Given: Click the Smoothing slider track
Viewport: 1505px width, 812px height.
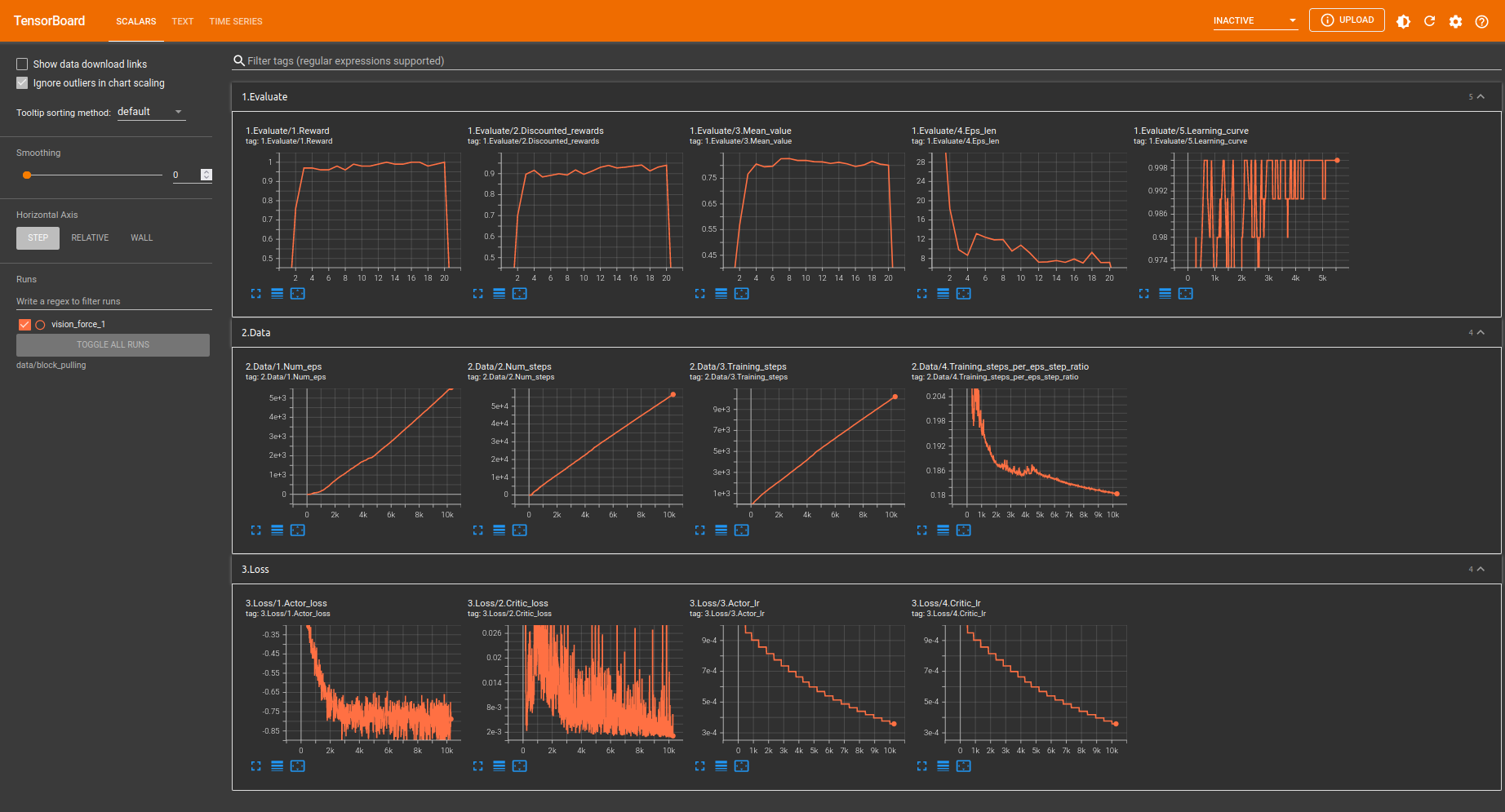Looking at the screenshot, I should (x=94, y=175).
